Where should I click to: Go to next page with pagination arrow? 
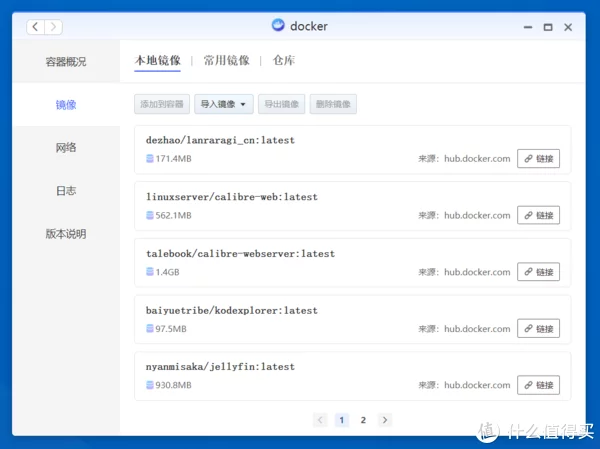pyautogui.click(x=385, y=420)
